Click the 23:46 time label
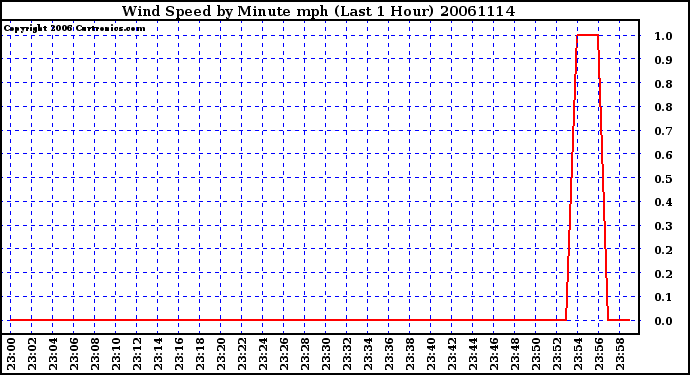The width and height of the screenshot is (690, 375). point(494,354)
